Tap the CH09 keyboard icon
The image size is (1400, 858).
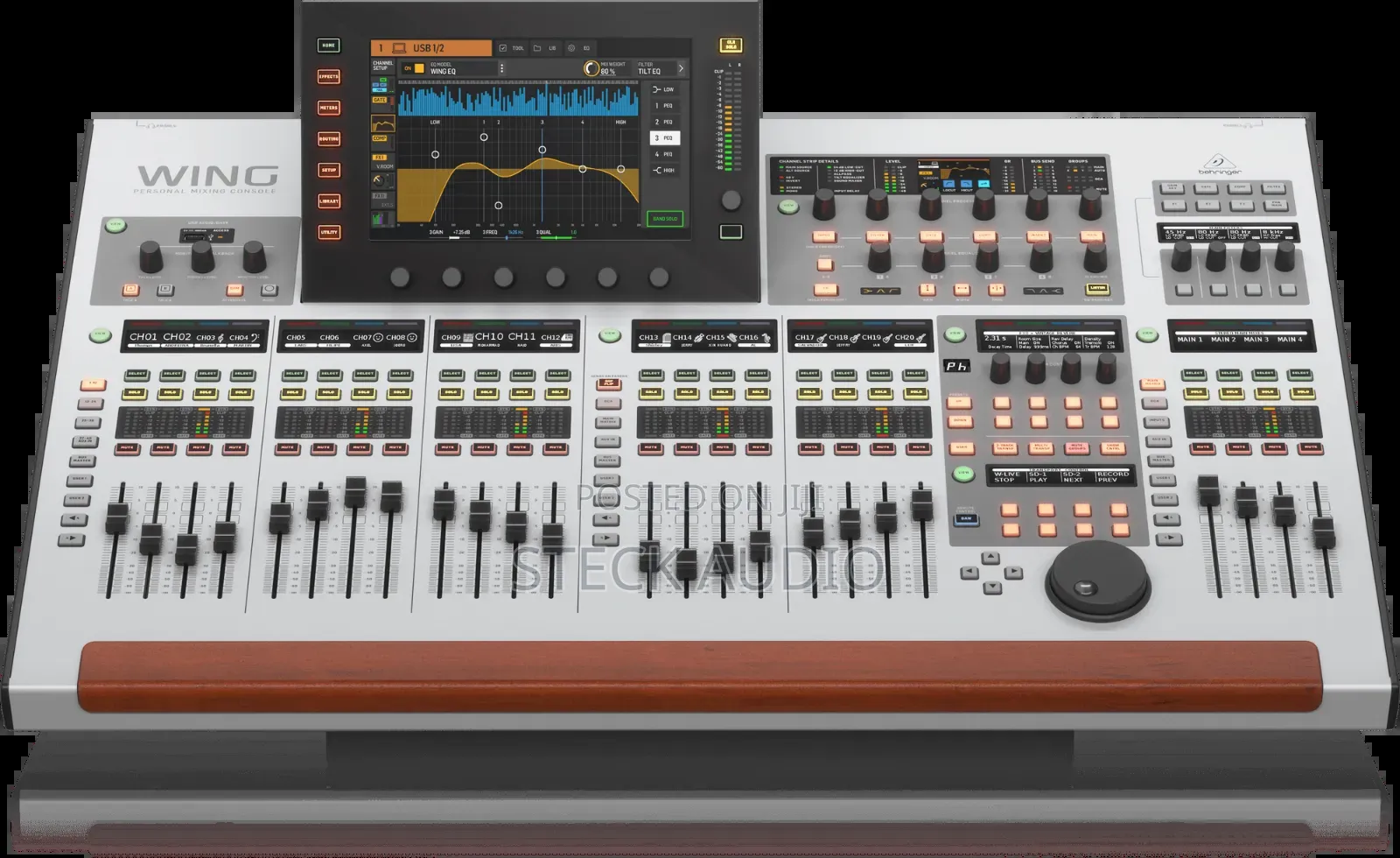(x=467, y=337)
